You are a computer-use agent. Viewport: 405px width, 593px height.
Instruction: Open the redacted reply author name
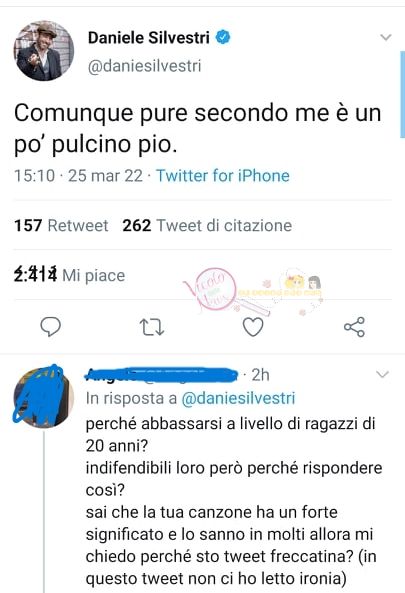[x=161, y=375]
